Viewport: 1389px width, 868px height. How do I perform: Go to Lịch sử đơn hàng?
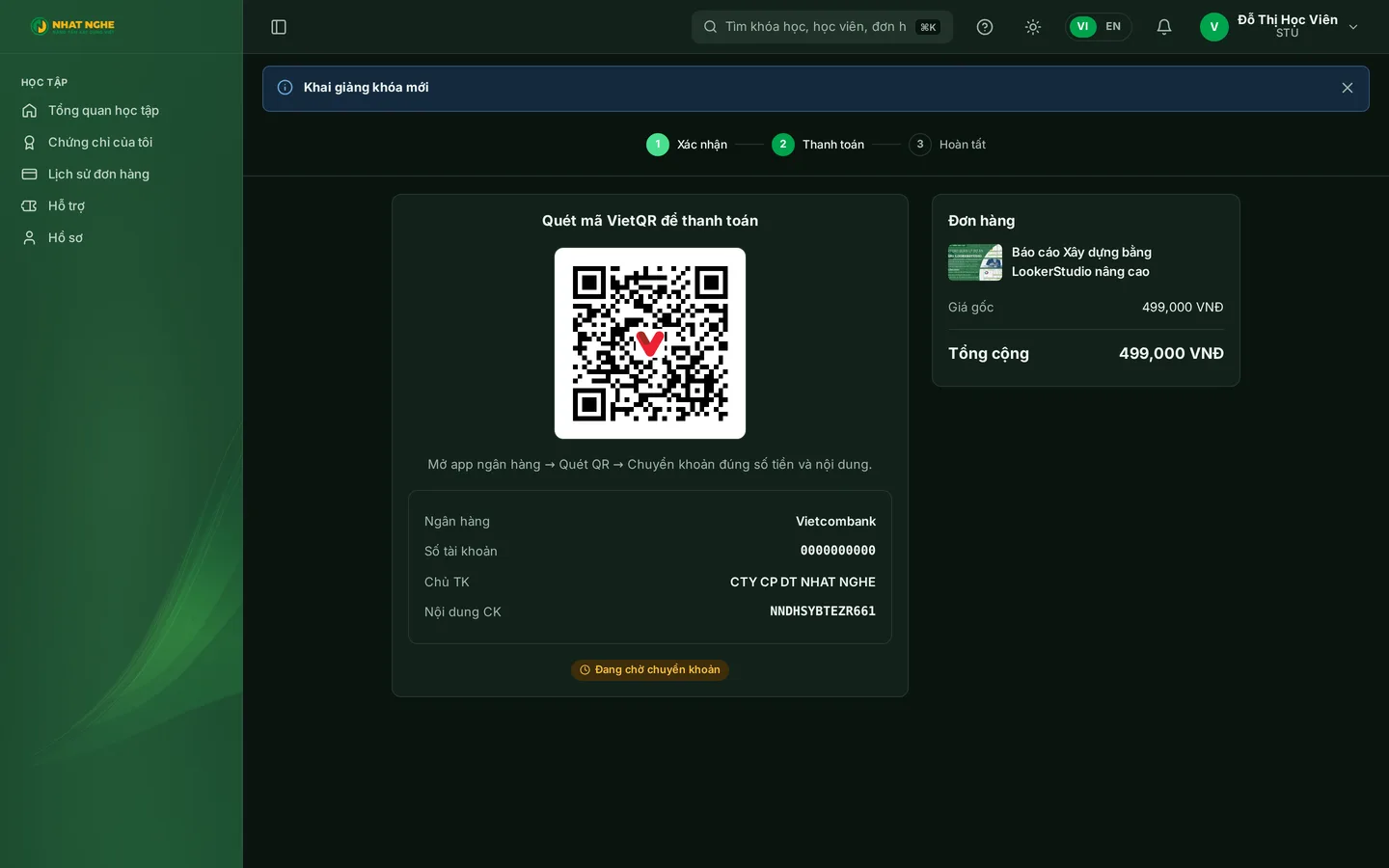pyautogui.click(x=98, y=175)
